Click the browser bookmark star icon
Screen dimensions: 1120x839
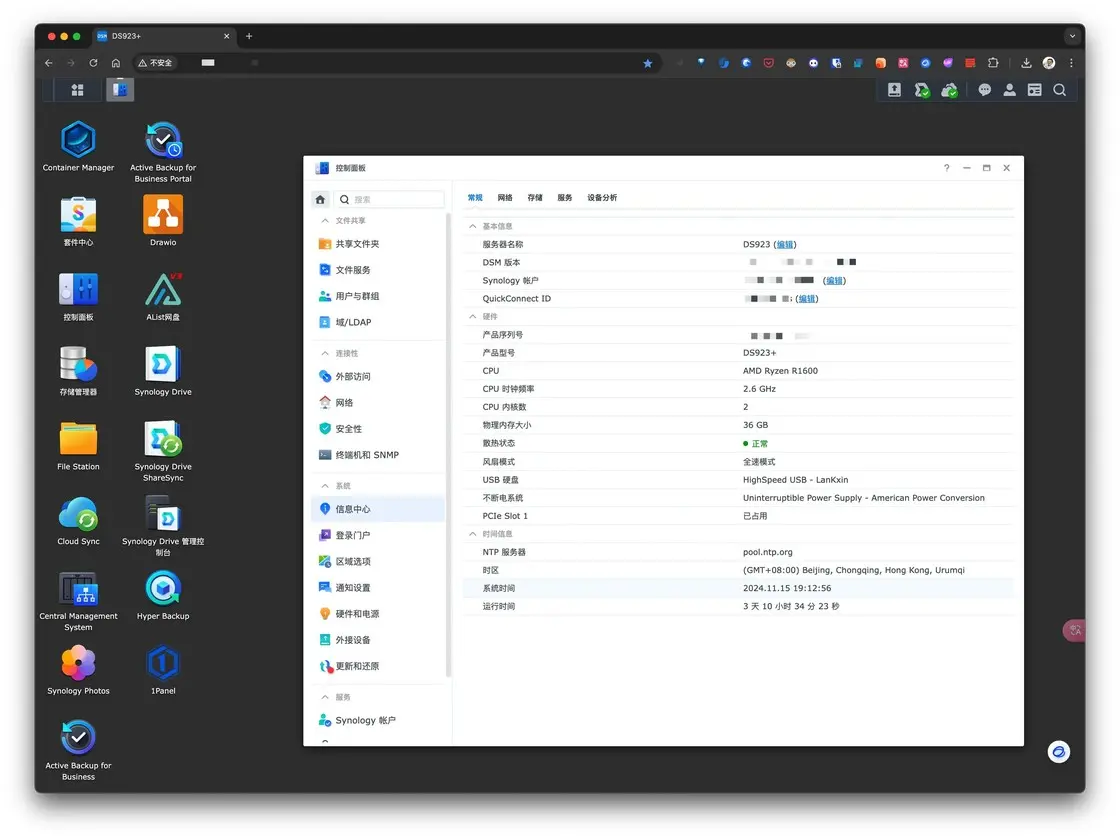[x=648, y=63]
